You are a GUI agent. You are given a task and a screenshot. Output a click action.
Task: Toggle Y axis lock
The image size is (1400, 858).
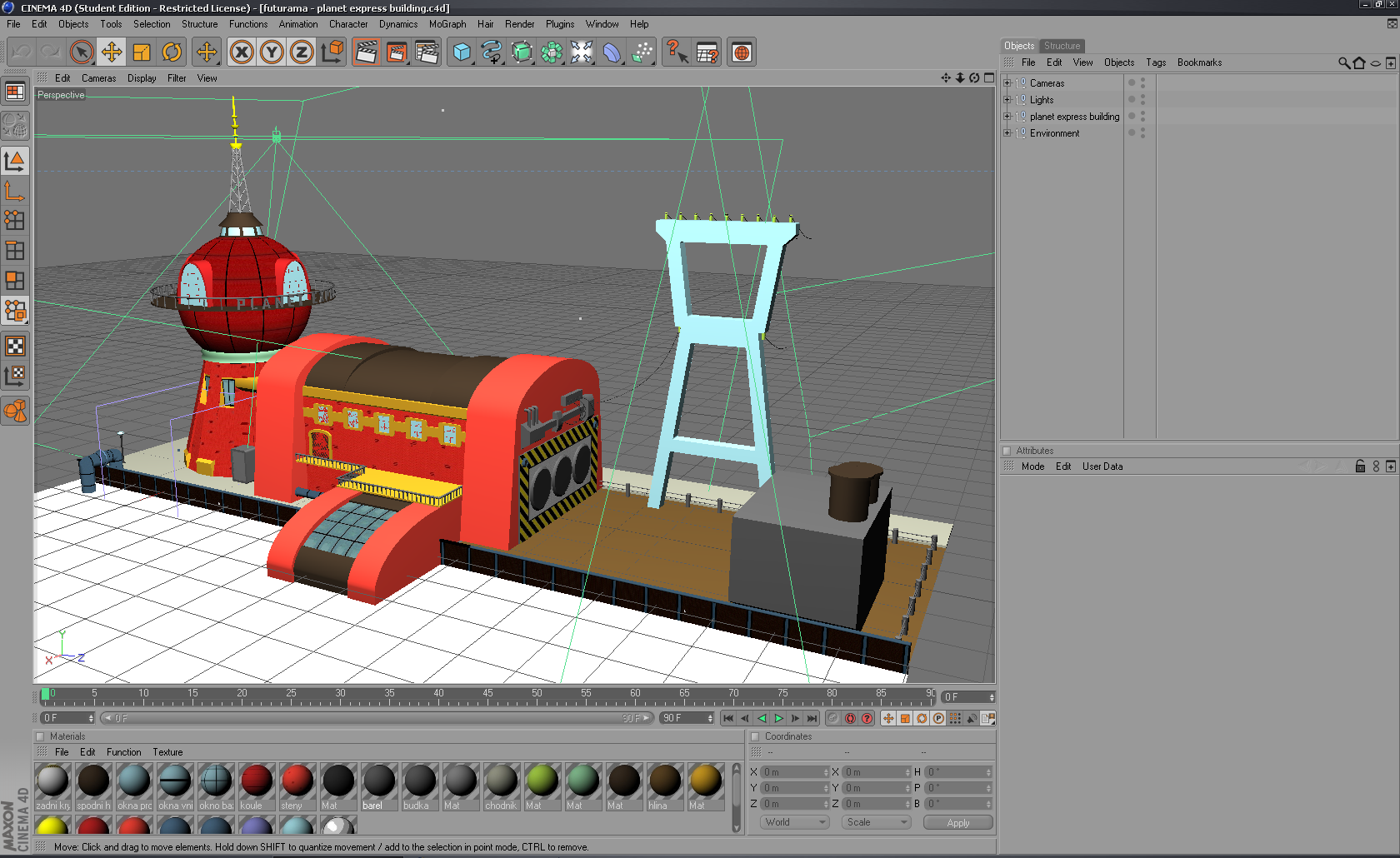point(272,52)
